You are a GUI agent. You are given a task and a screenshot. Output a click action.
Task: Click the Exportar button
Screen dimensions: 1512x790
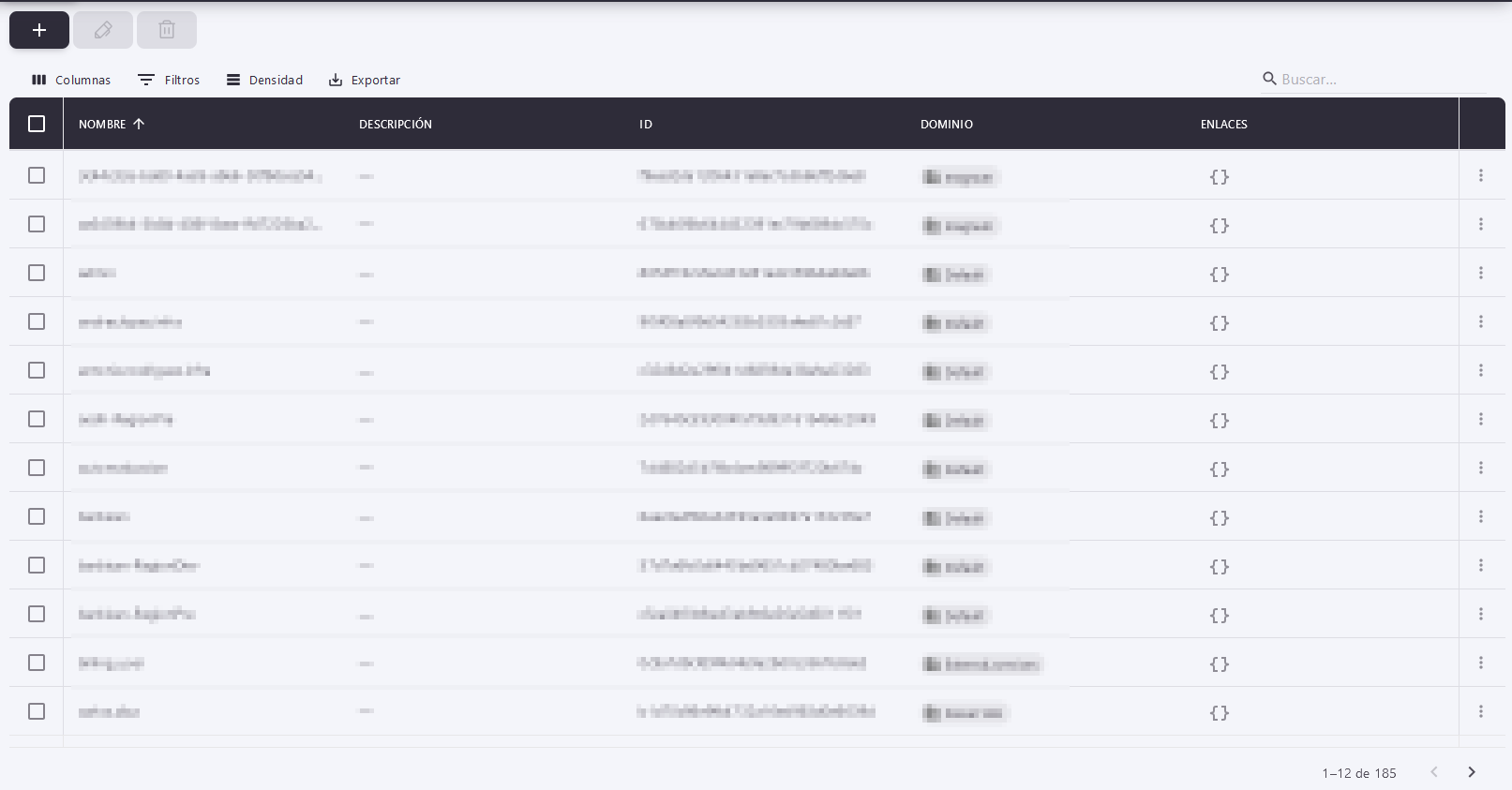click(x=365, y=80)
